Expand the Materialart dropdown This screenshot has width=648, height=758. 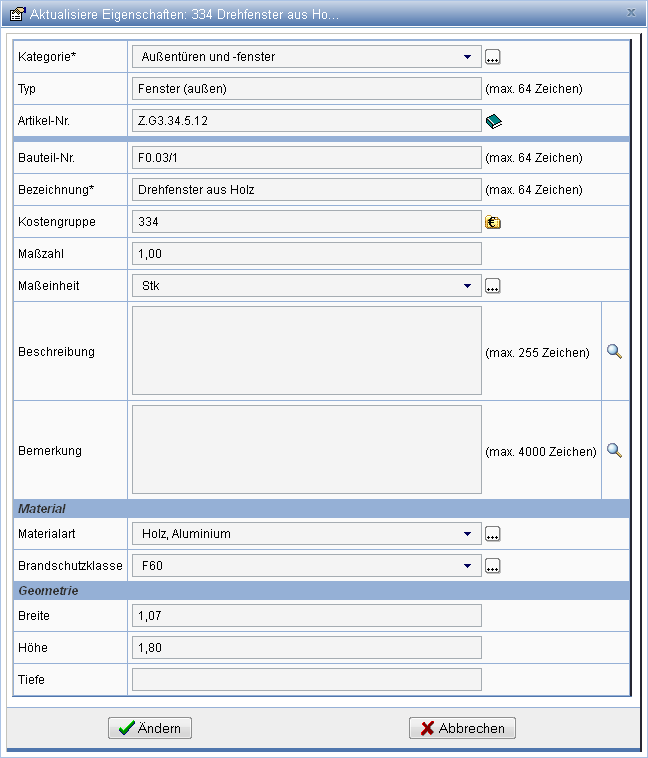pyautogui.click(x=467, y=534)
